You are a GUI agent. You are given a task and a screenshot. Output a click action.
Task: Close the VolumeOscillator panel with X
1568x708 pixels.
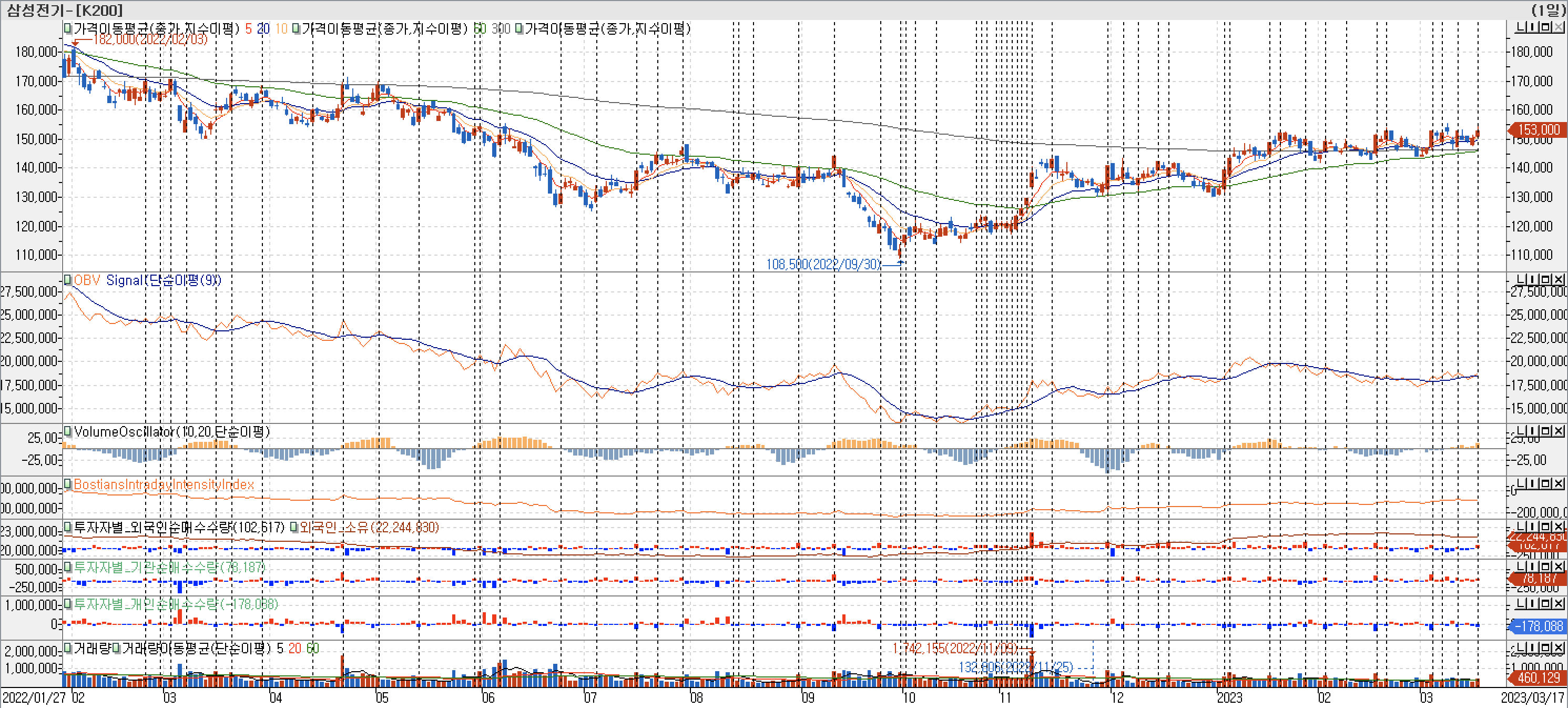click(1559, 431)
